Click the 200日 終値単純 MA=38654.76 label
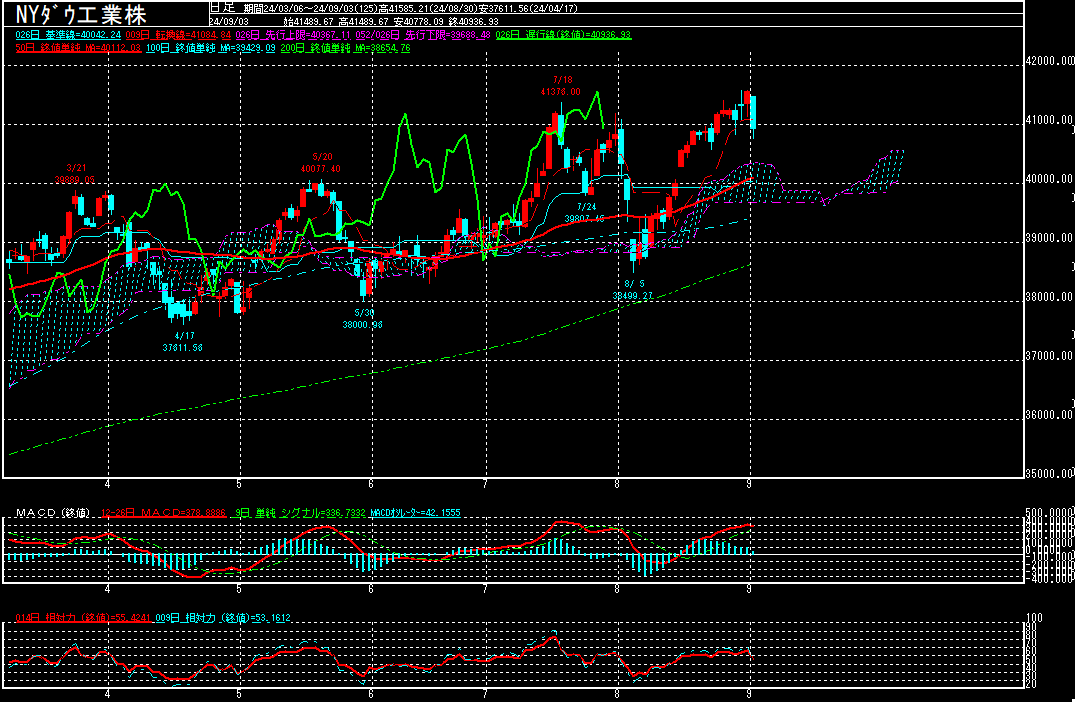1076x702 pixels. pyautogui.click(x=345, y=48)
